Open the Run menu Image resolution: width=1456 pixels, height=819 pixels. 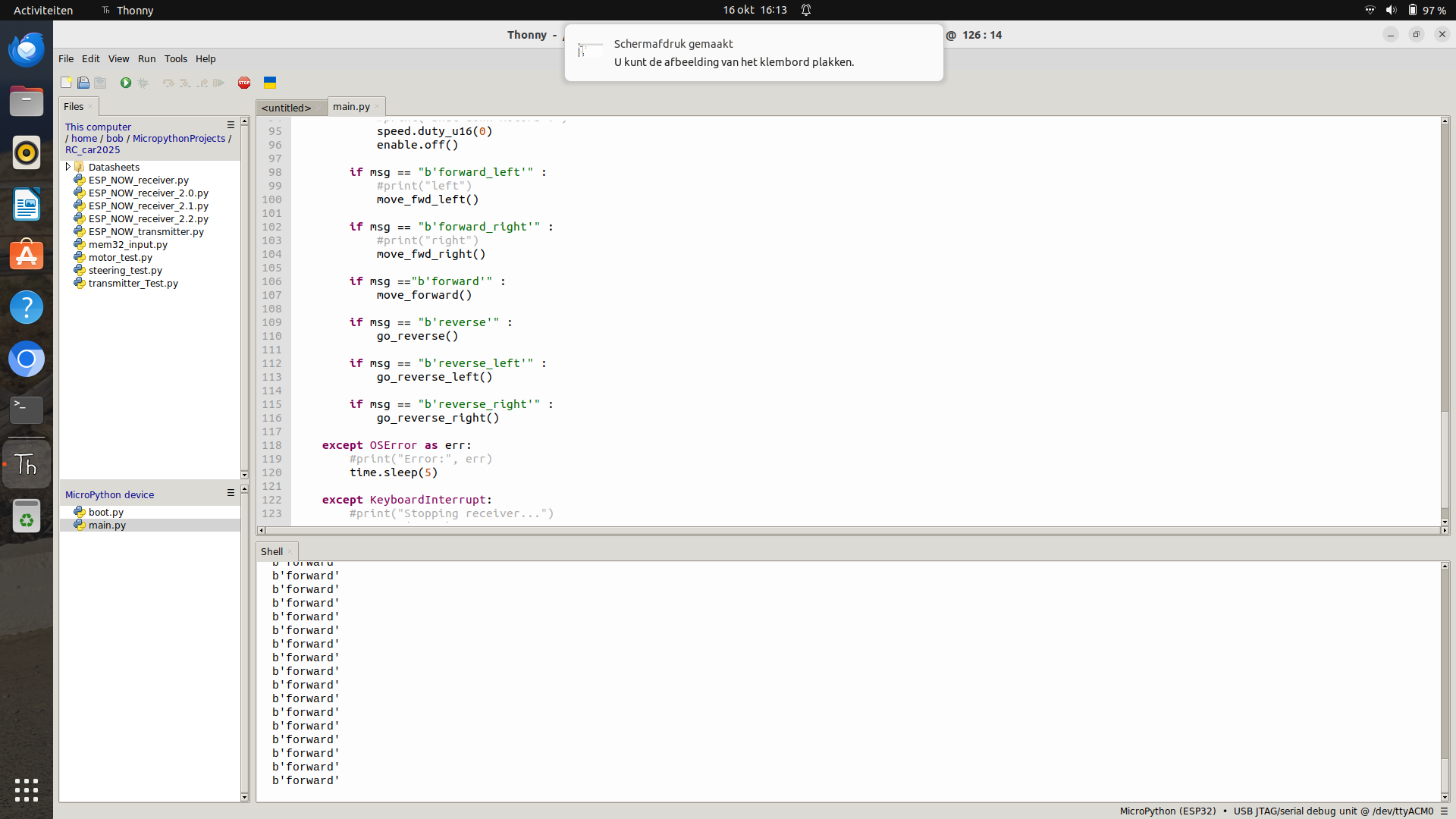pos(146,58)
